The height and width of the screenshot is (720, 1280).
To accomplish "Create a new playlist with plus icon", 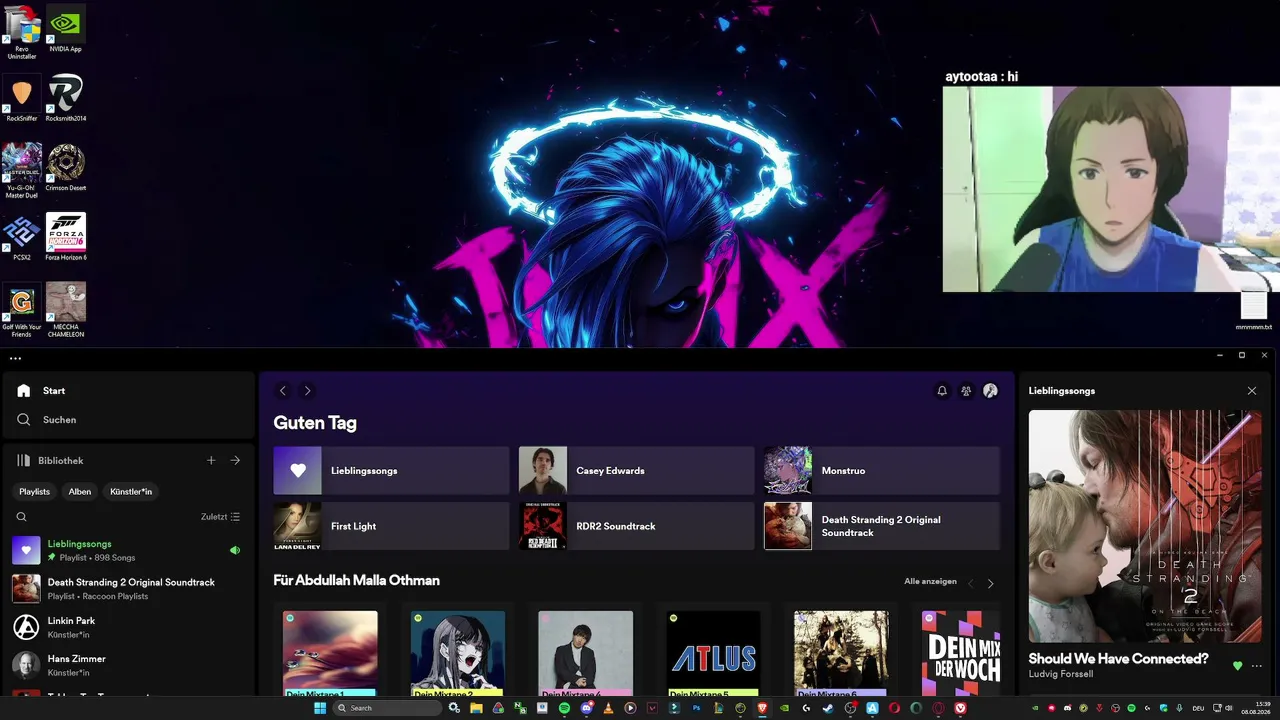I will pyautogui.click(x=211, y=461).
